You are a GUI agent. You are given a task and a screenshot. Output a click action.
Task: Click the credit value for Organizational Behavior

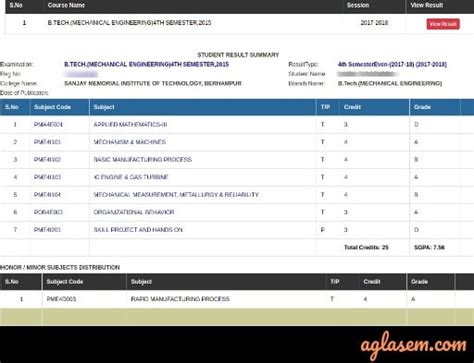(x=346, y=212)
